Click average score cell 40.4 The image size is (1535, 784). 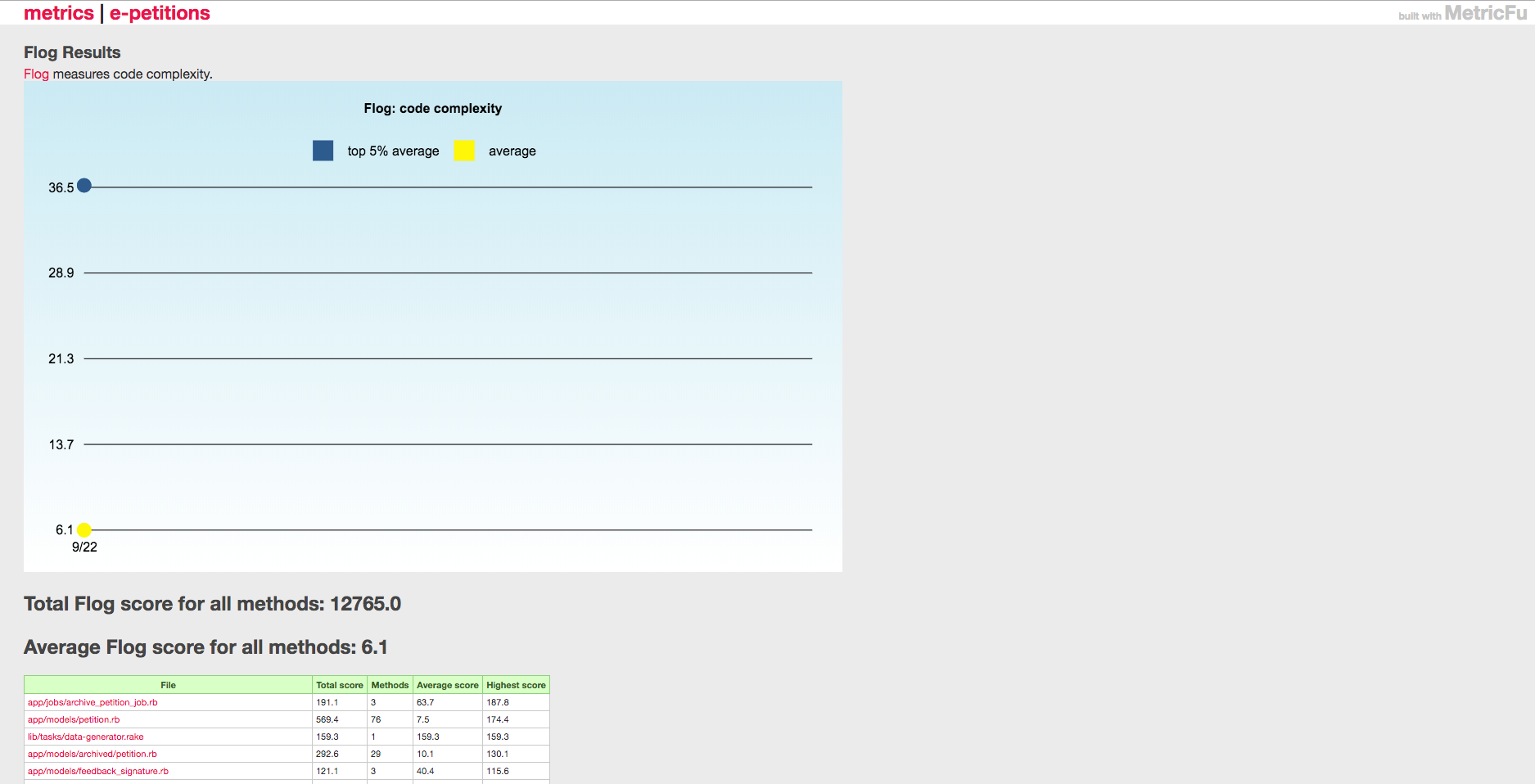448,771
